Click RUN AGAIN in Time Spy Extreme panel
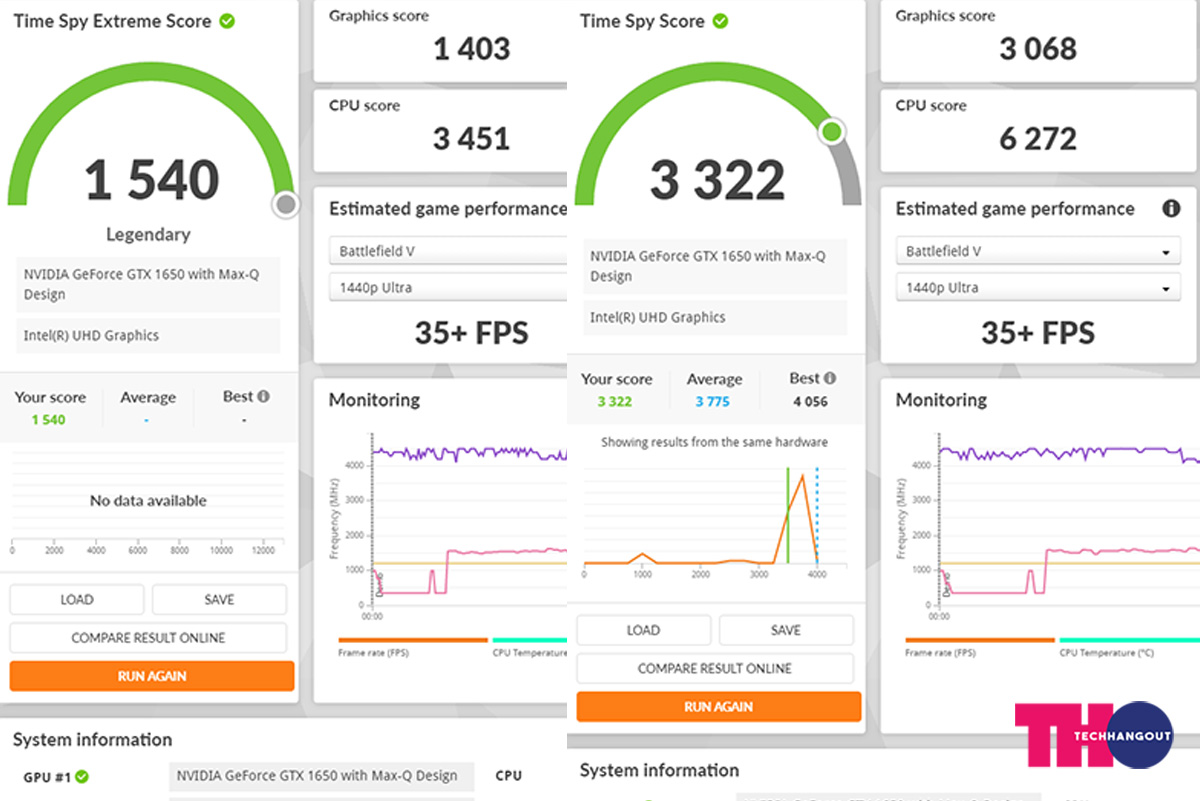1200x801 pixels. point(152,676)
